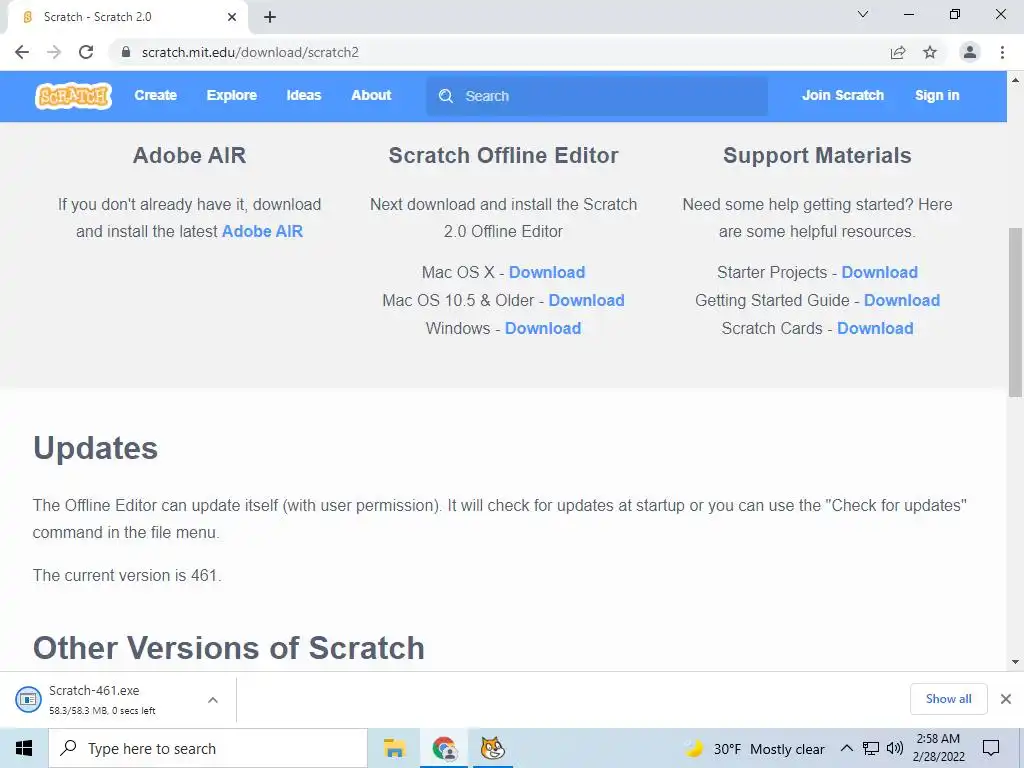The width and height of the screenshot is (1024, 768).
Task: Click the Scratch-461.exe file icon in download bar
Action: [28, 699]
